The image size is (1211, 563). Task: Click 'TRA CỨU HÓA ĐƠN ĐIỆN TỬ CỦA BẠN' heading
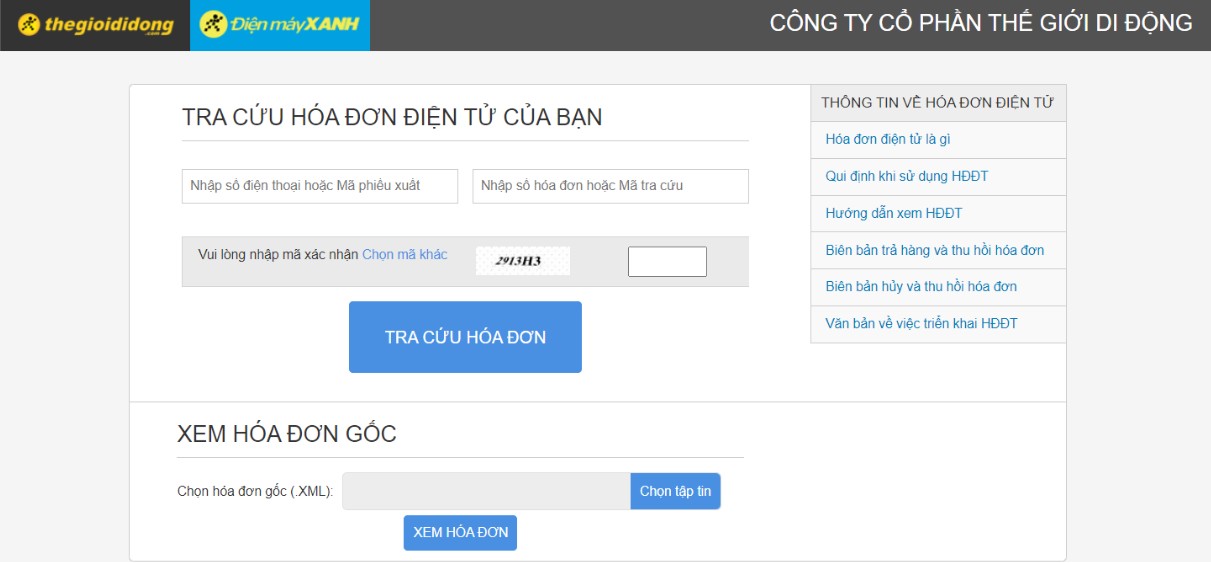(392, 117)
